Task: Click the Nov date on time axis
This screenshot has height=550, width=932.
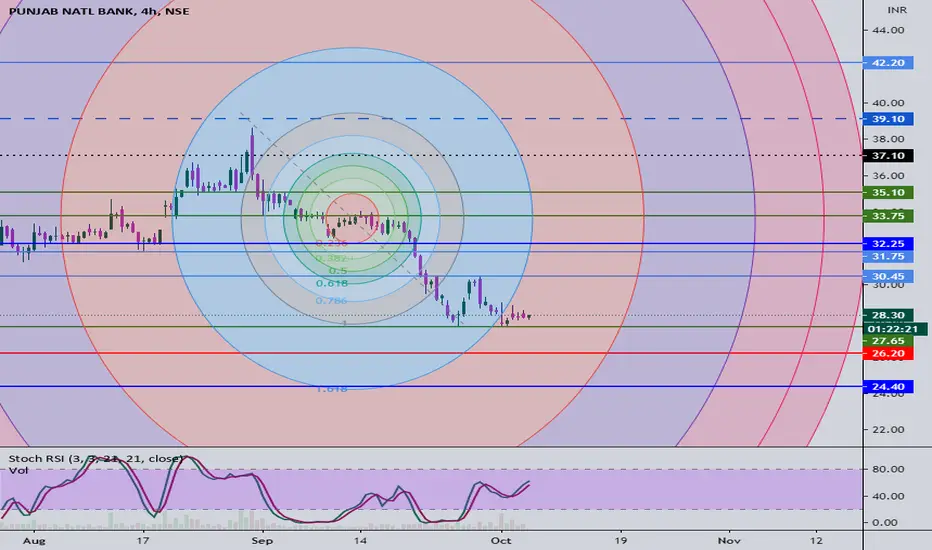Action: [x=729, y=540]
